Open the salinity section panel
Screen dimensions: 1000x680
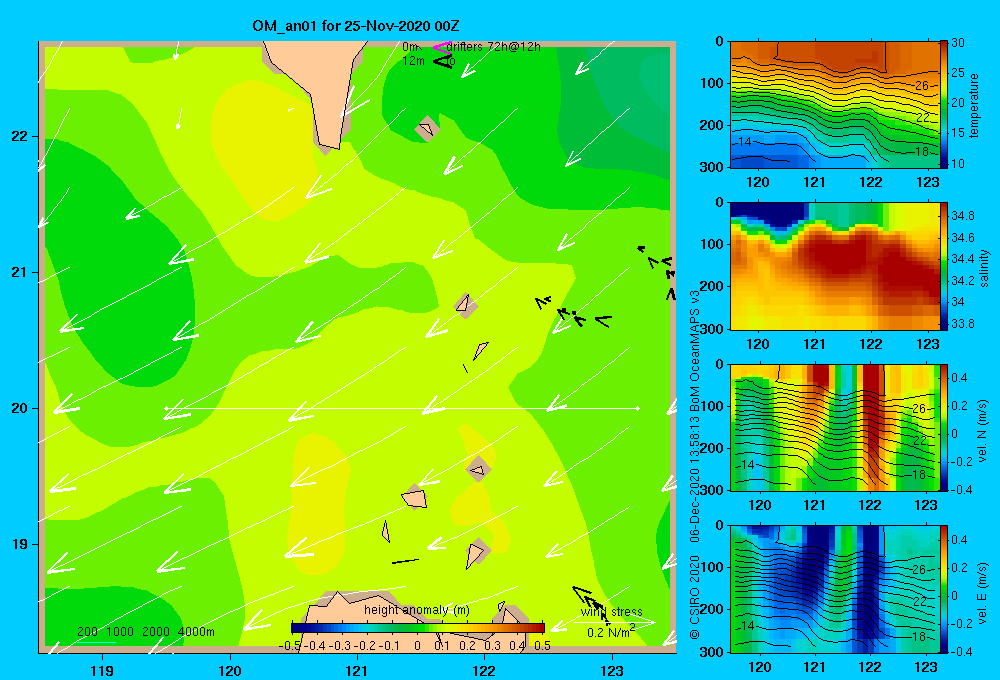pyautogui.click(x=834, y=266)
